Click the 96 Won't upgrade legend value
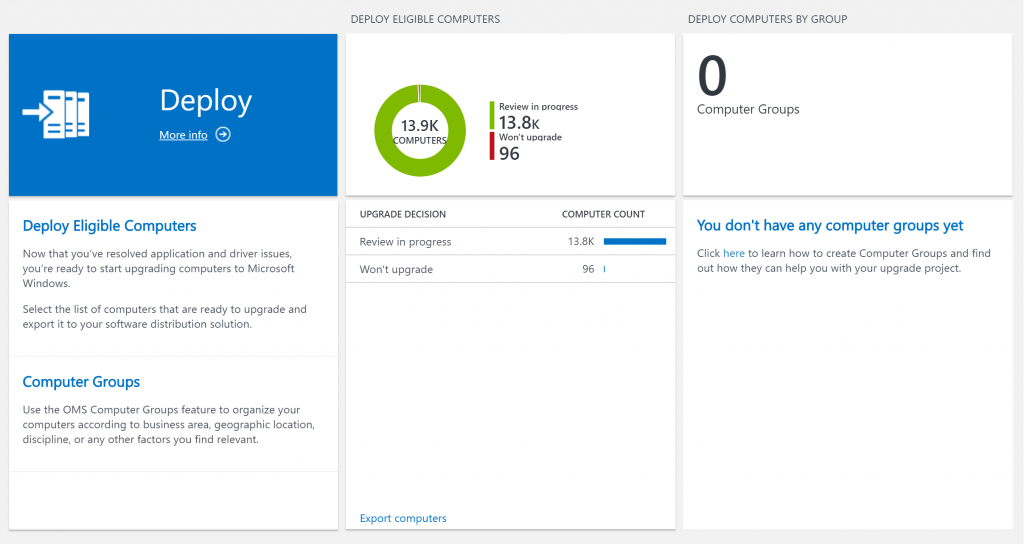Image resolution: width=1024 pixels, height=544 pixels. click(x=509, y=154)
